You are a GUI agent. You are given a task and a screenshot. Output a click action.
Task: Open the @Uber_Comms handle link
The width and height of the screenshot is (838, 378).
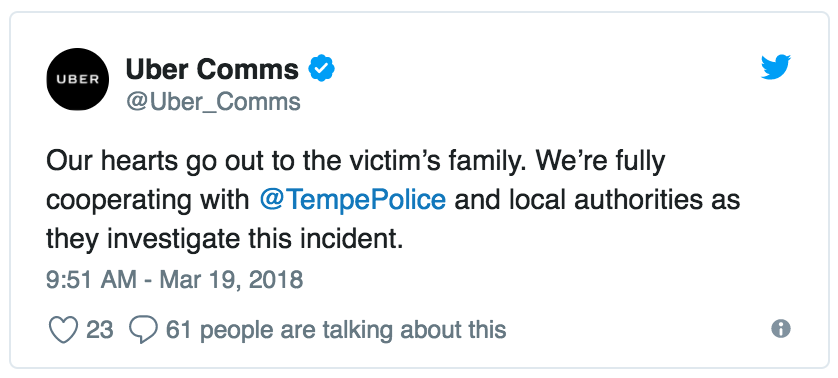pos(213,101)
